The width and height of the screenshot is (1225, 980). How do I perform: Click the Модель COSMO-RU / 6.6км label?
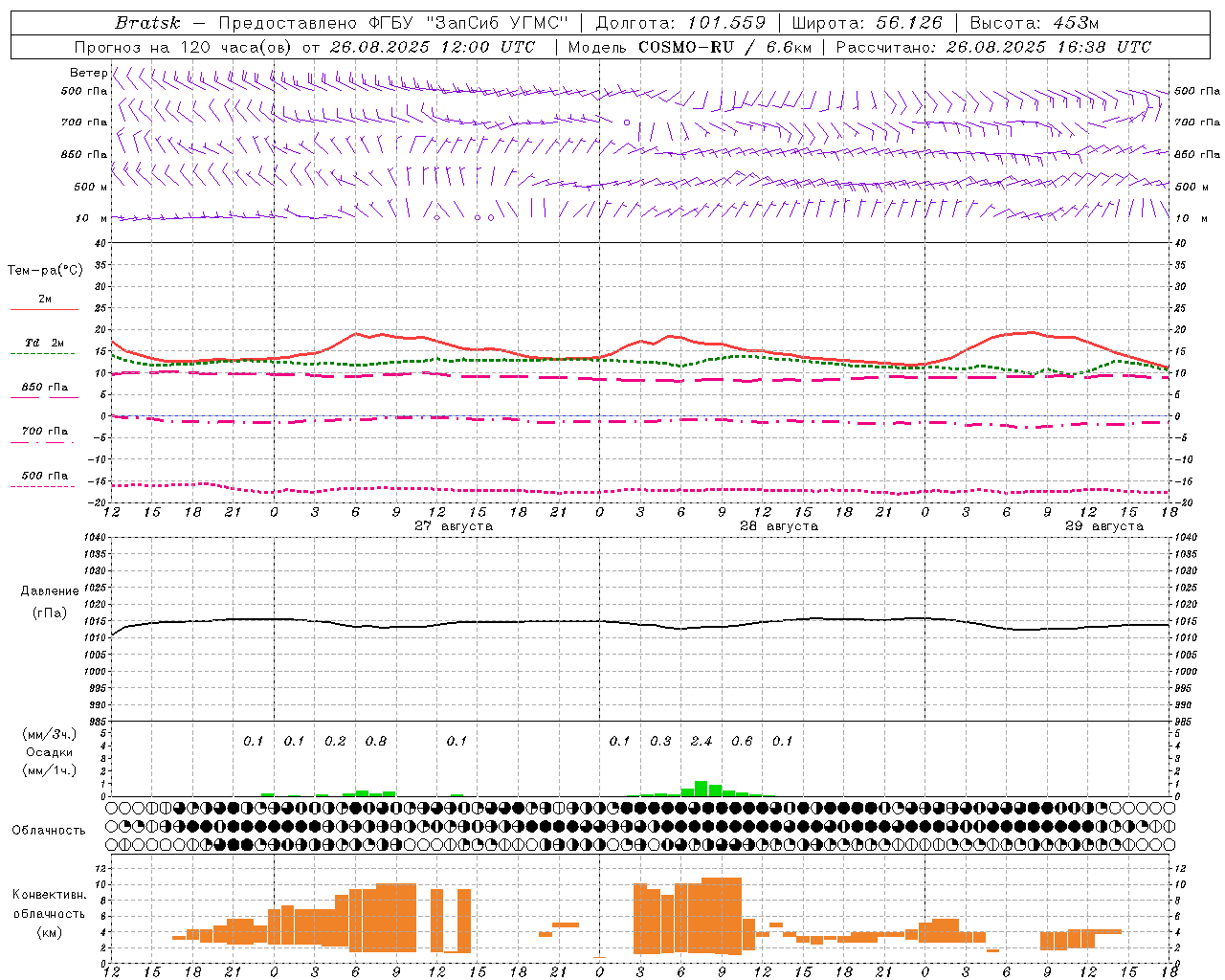click(690, 47)
